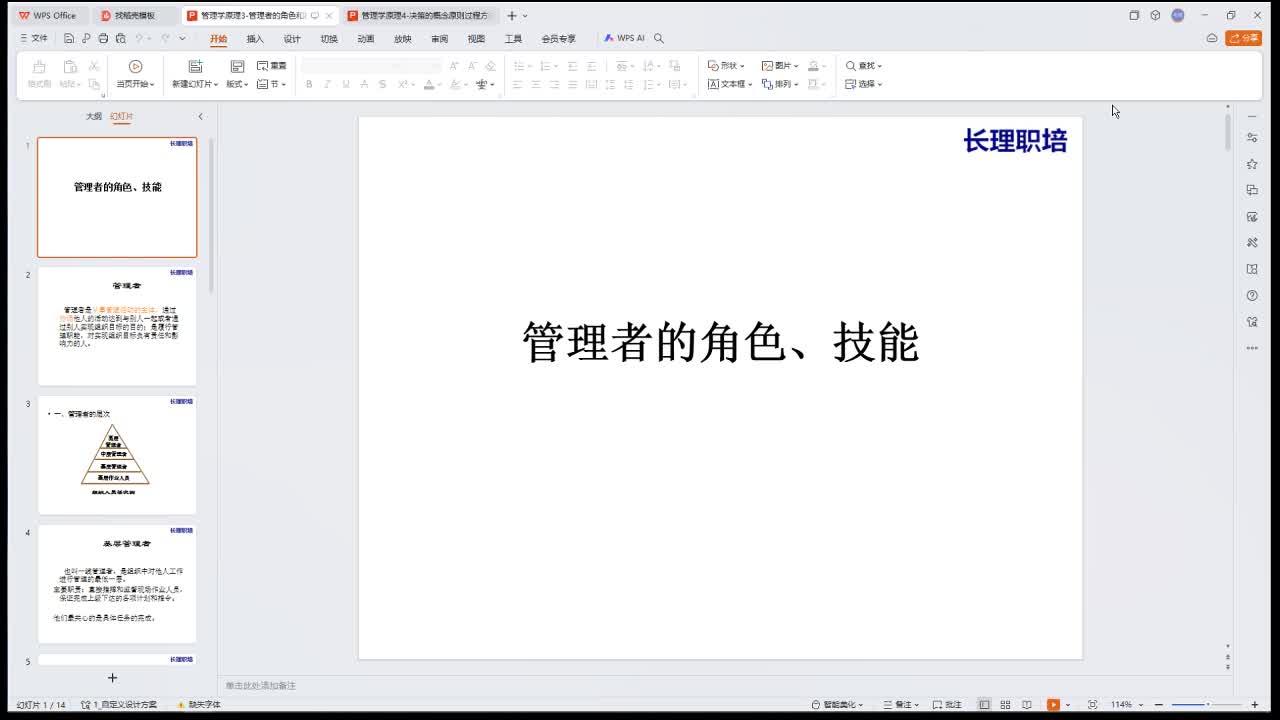Open the 文件 file menu
The height and width of the screenshot is (720, 1280).
tap(34, 39)
